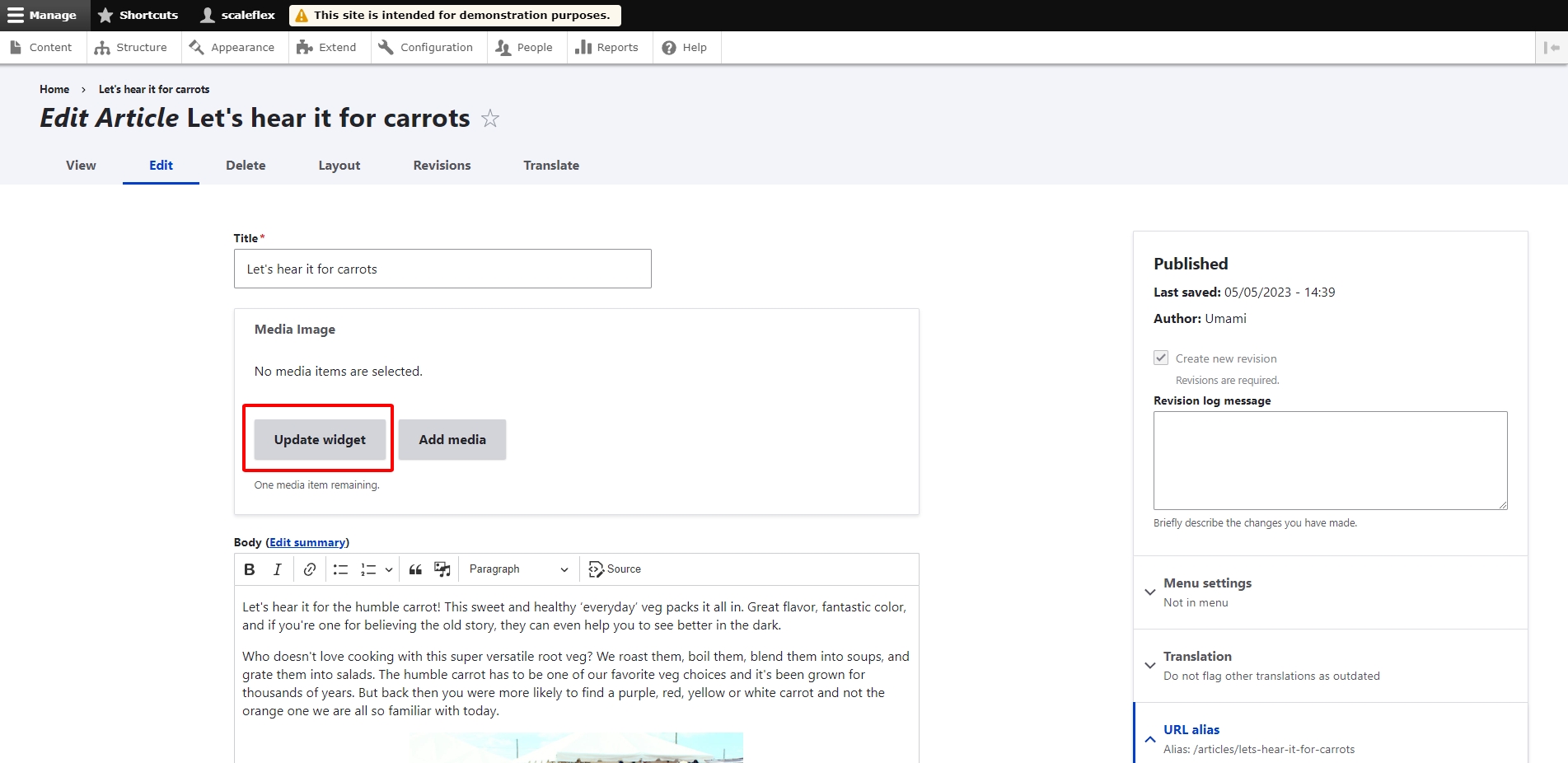Collapse the URL alias section

coord(1191,730)
